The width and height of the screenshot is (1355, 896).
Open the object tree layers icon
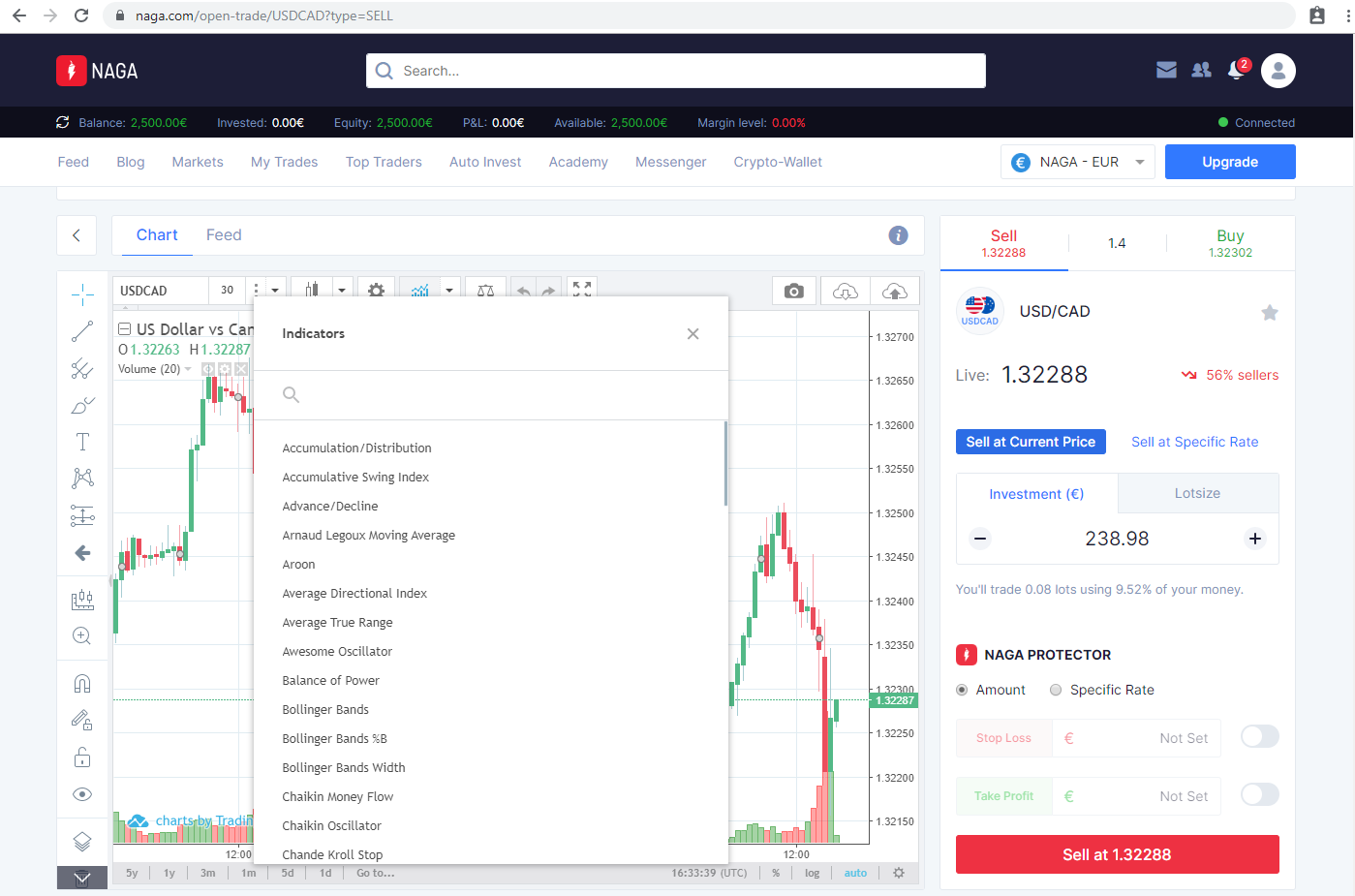[82, 841]
